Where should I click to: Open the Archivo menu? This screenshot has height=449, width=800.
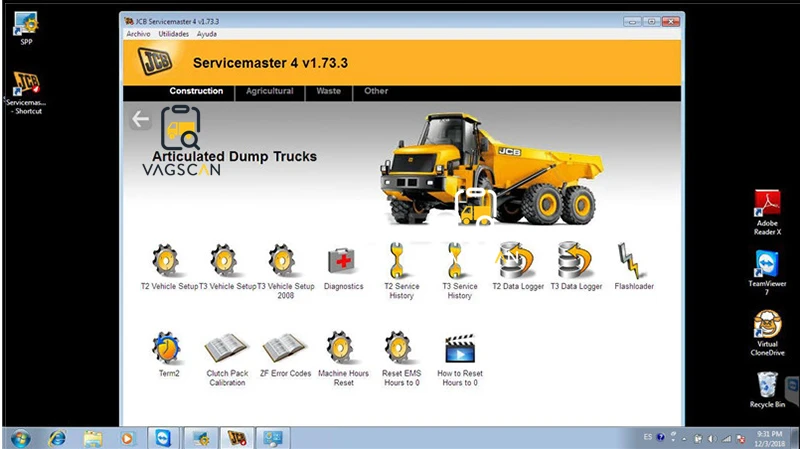click(138, 34)
